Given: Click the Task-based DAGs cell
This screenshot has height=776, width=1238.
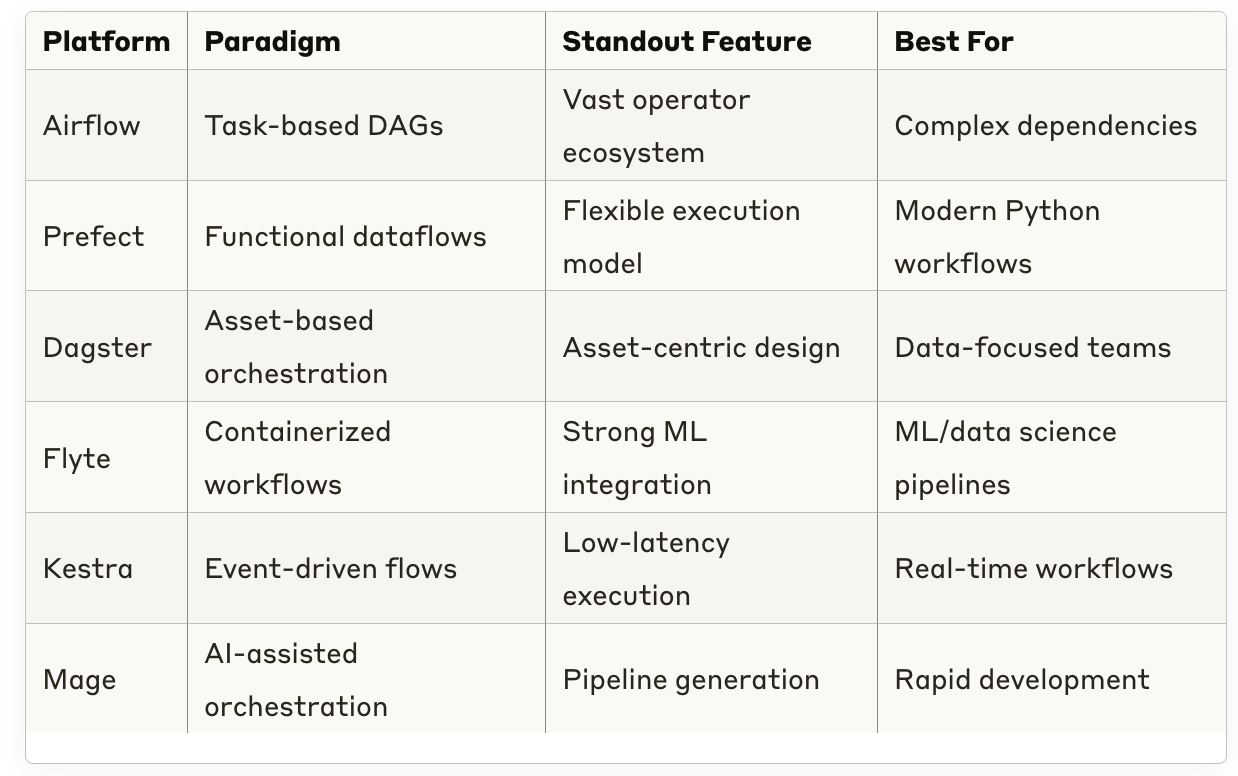Looking at the screenshot, I should click(323, 126).
